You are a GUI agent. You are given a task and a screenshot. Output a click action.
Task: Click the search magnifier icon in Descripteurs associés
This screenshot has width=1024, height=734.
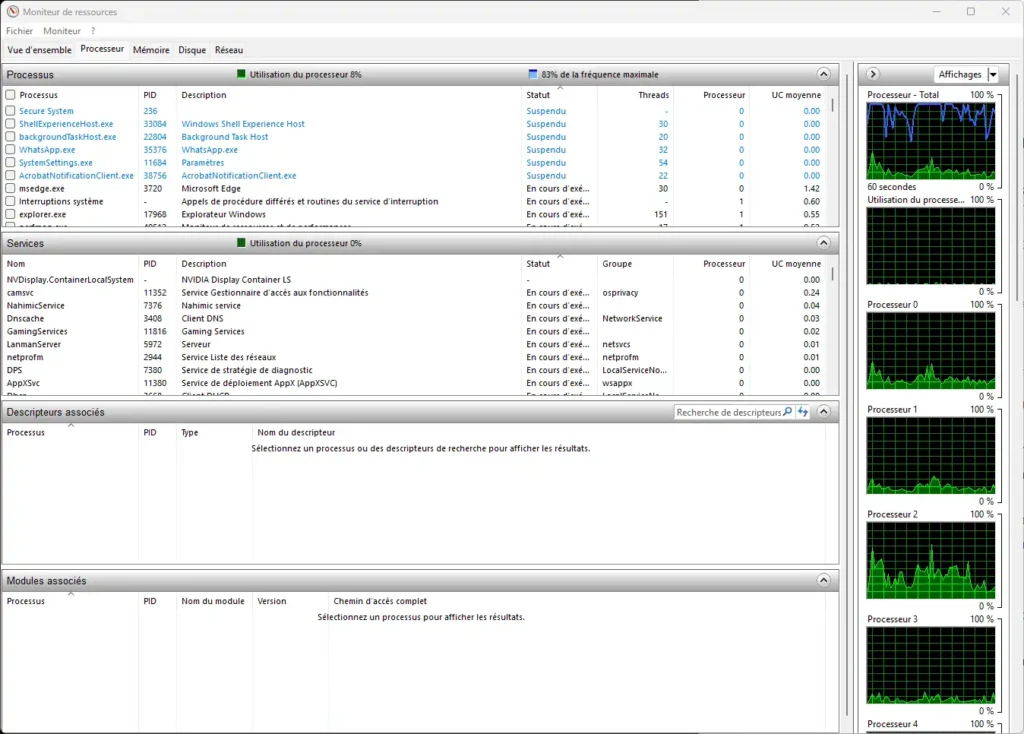click(x=788, y=412)
